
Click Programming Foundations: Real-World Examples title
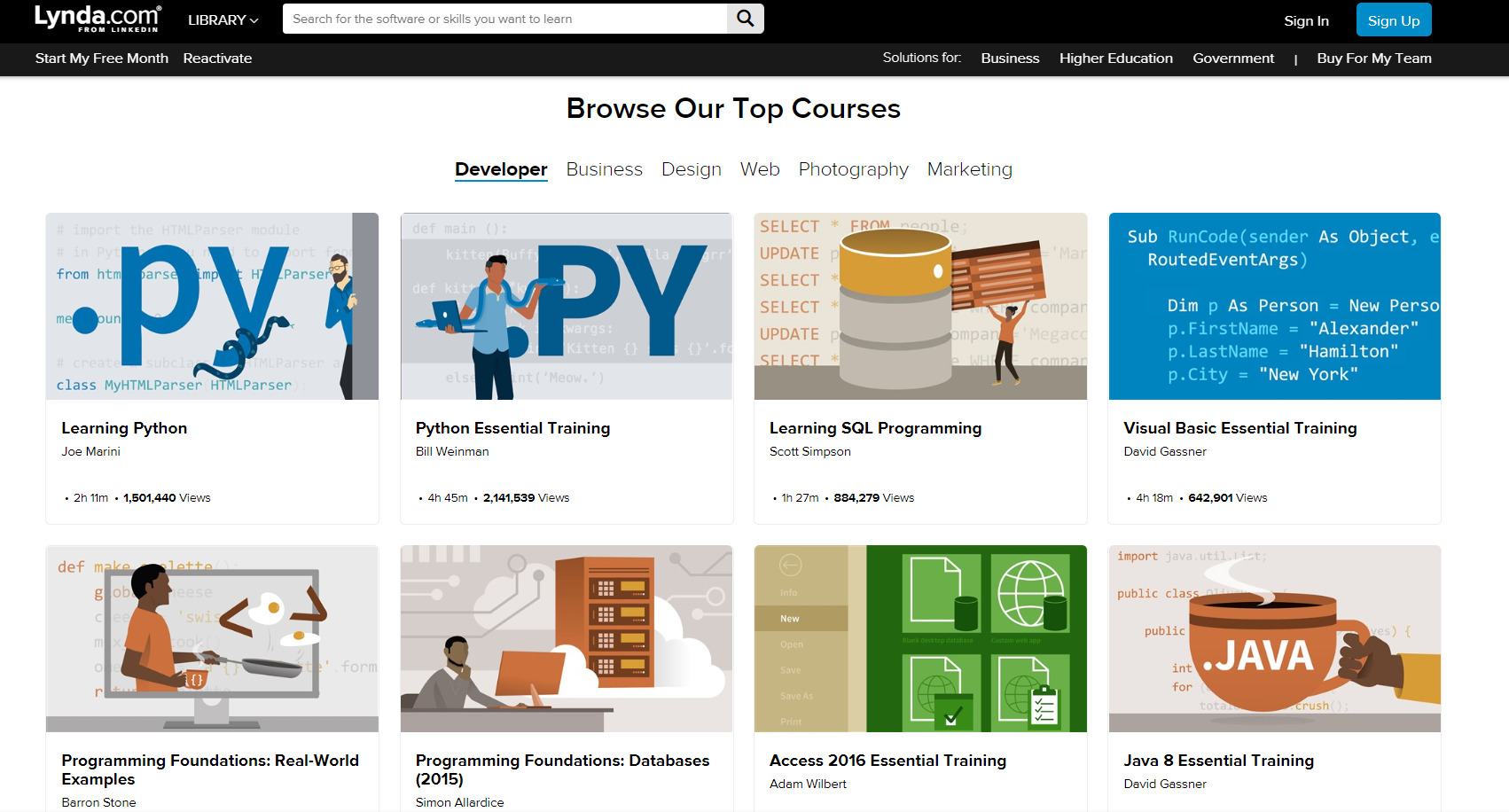coord(210,769)
